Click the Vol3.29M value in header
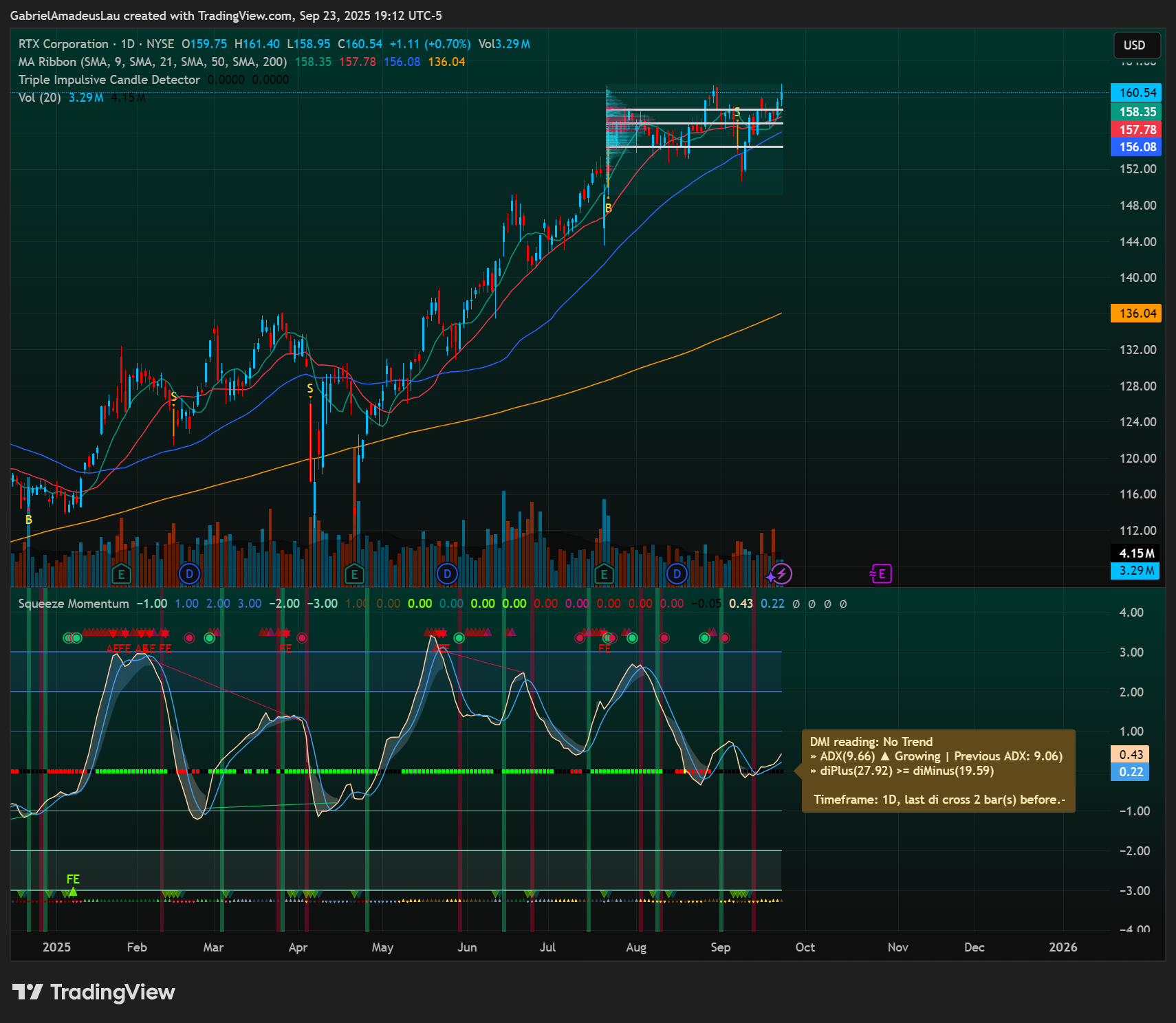 click(504, 44)
